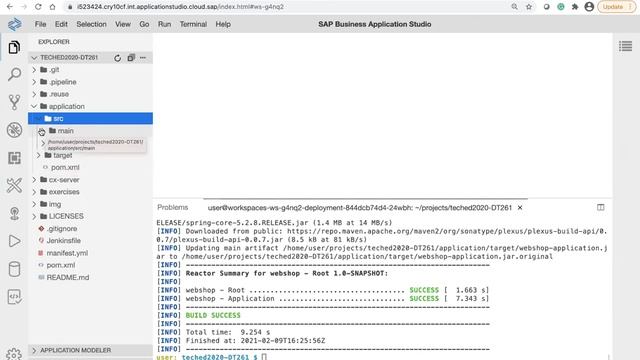
Task: Open the crossed tools icon in activity bar
Action: tap(14, 185)
